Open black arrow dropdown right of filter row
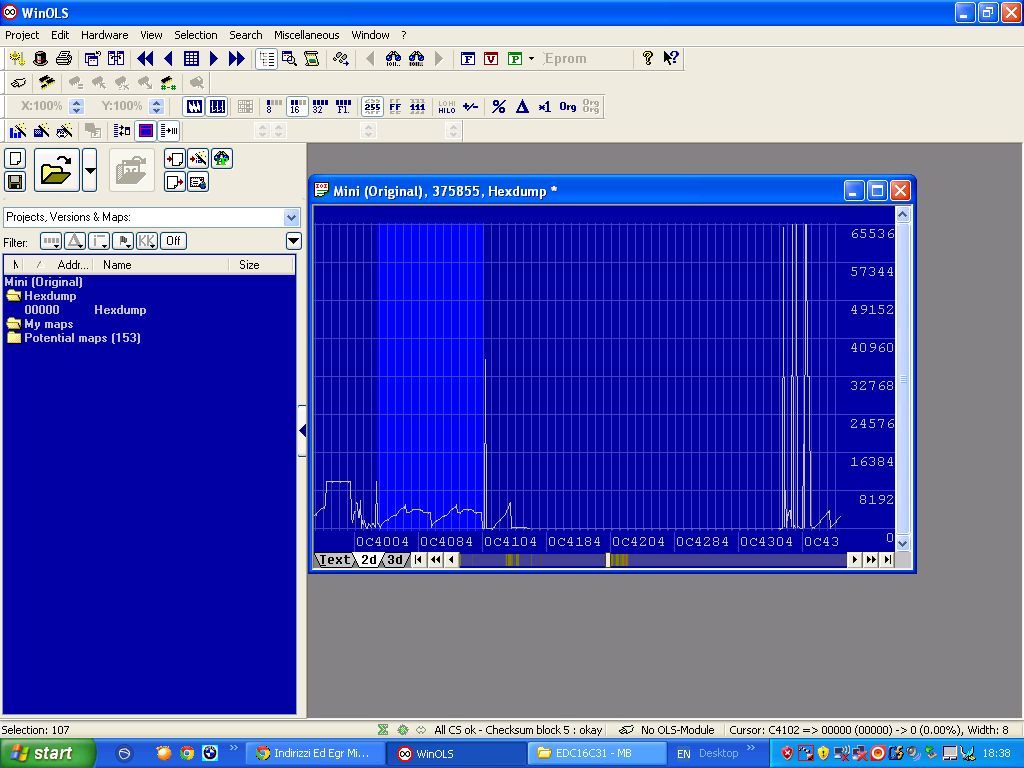 coord(293,242)
